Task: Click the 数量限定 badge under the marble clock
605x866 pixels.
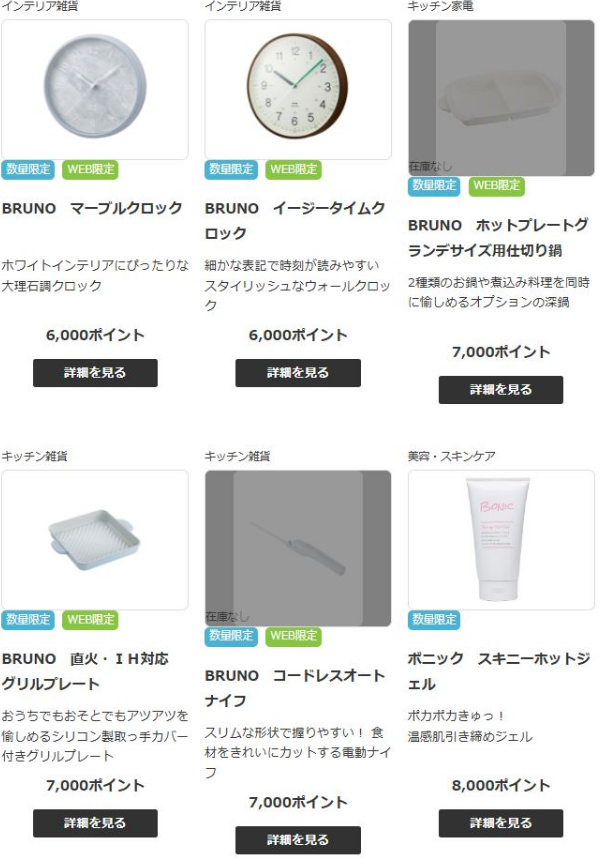Action: (28, 169)
